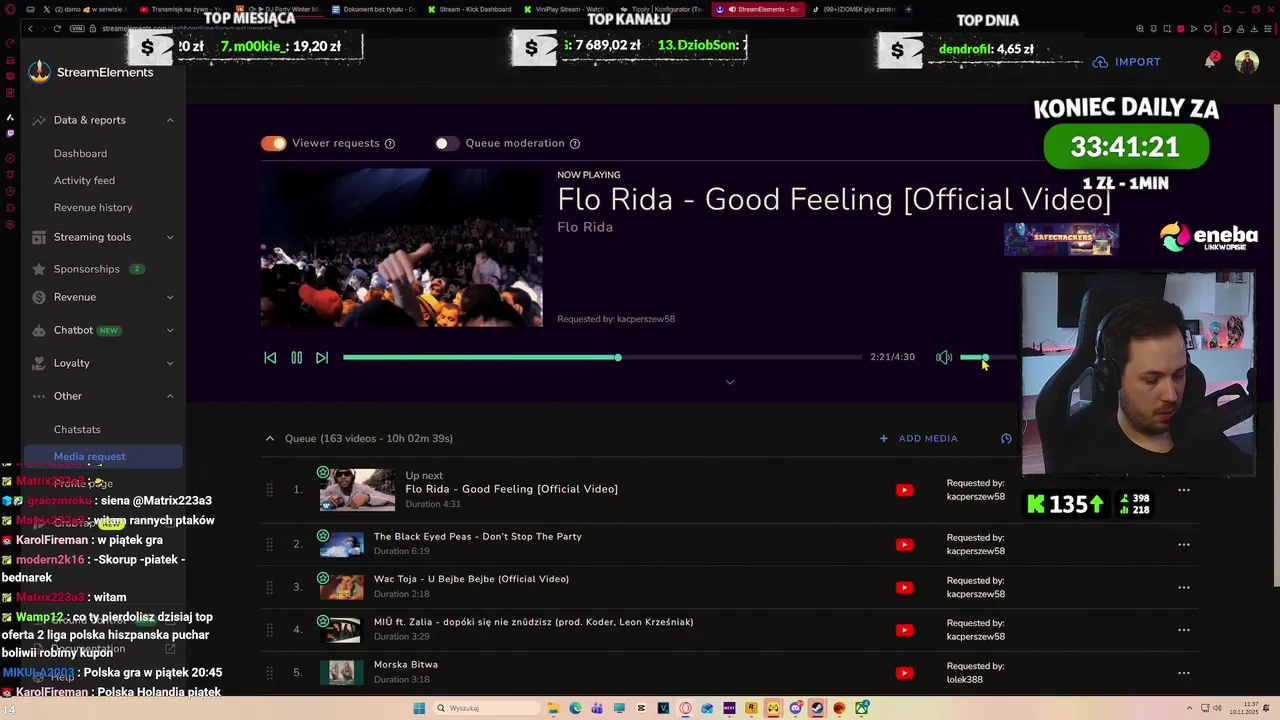
Task: Grab drag handle of queue item 3
Action: pos(269,587)
